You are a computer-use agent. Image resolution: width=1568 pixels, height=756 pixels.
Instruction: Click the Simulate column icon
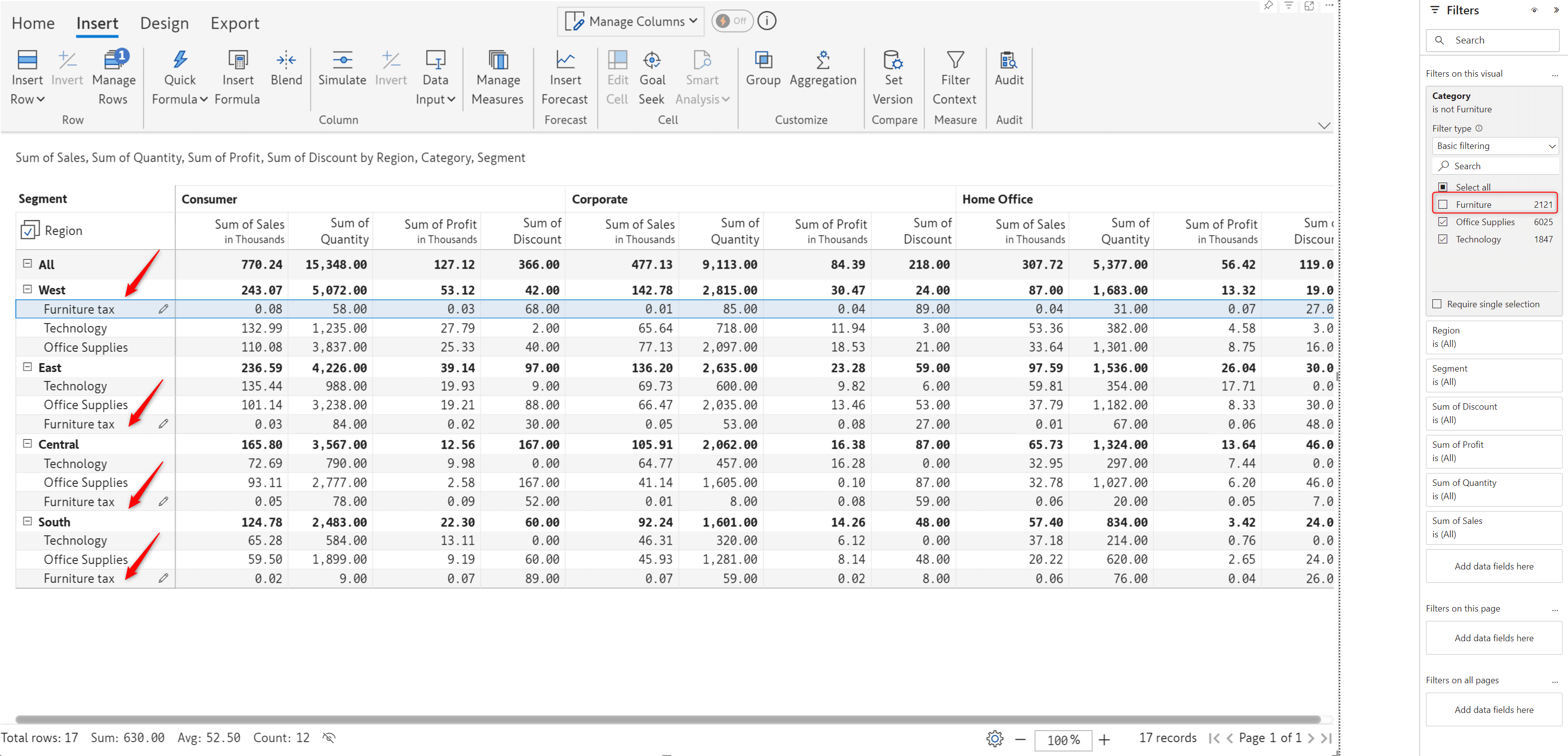[342, 60]
